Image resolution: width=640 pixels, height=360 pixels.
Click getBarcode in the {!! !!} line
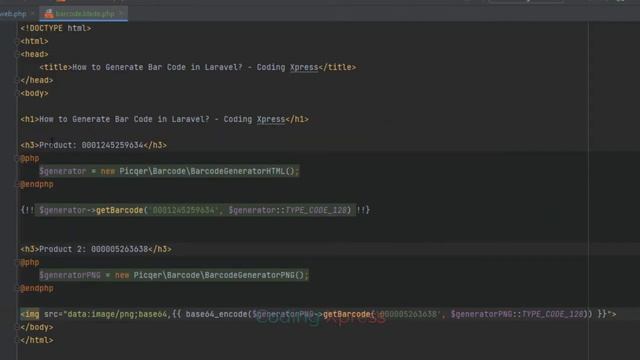120,210
